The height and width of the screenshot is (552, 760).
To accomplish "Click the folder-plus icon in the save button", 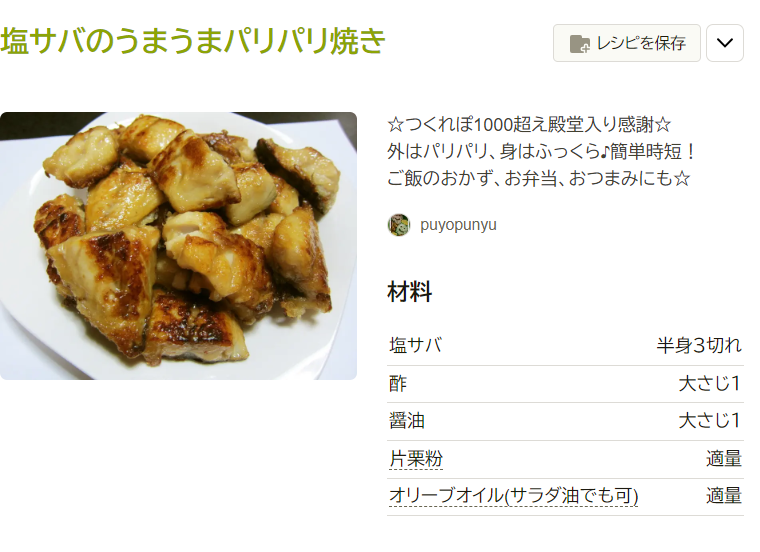I will (580, 44).
